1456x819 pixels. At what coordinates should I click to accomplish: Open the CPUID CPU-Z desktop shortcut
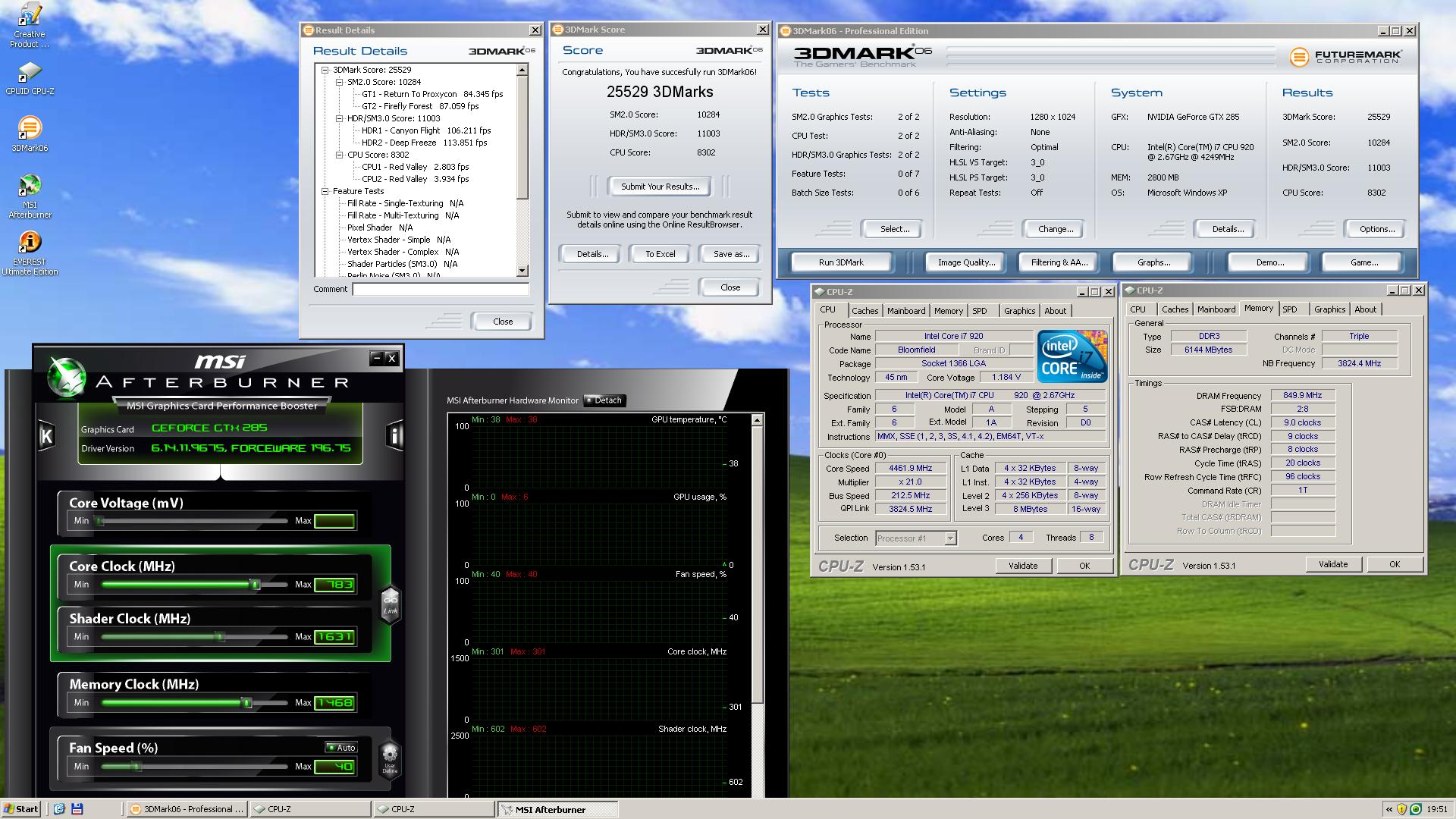(30, 73)
